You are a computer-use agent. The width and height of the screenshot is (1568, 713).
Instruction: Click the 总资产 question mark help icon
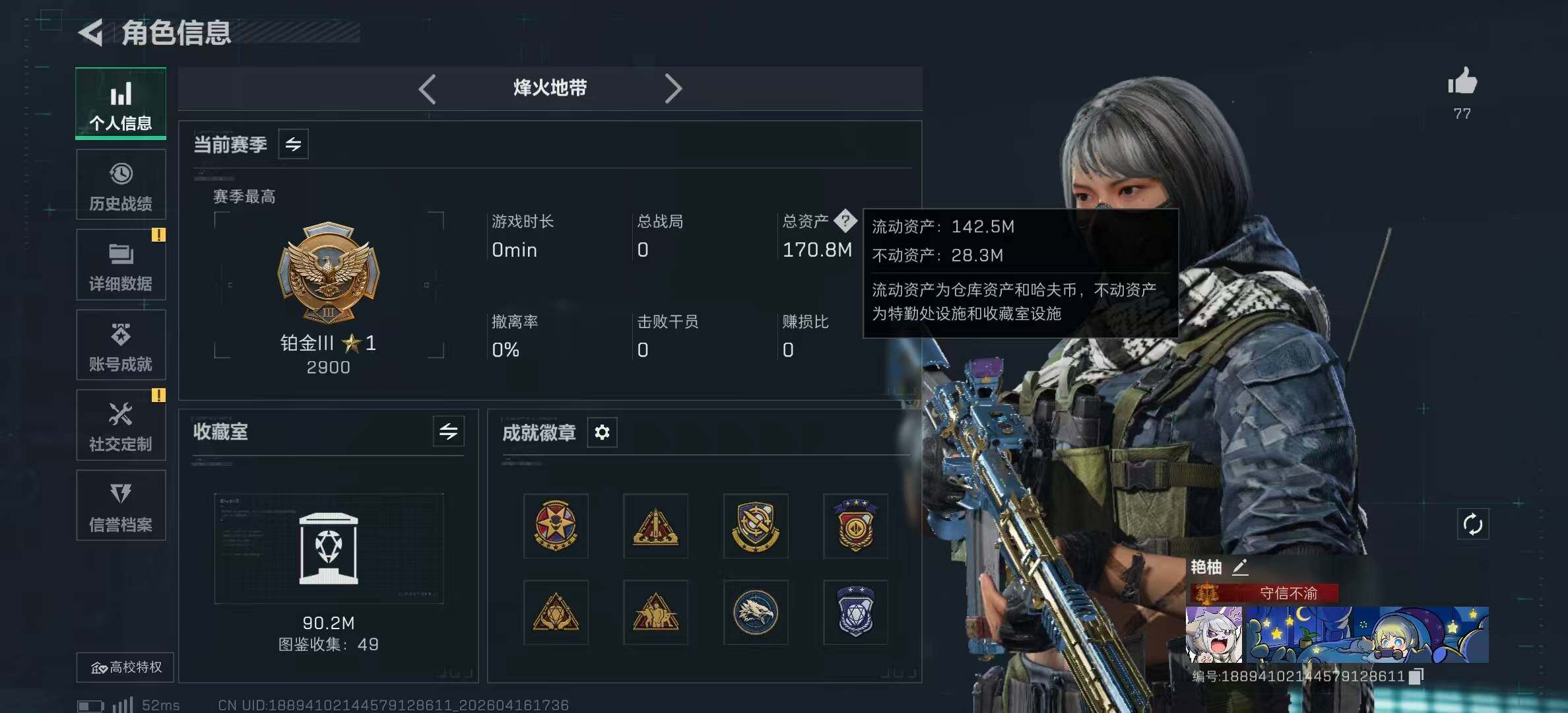pos(845,221)
